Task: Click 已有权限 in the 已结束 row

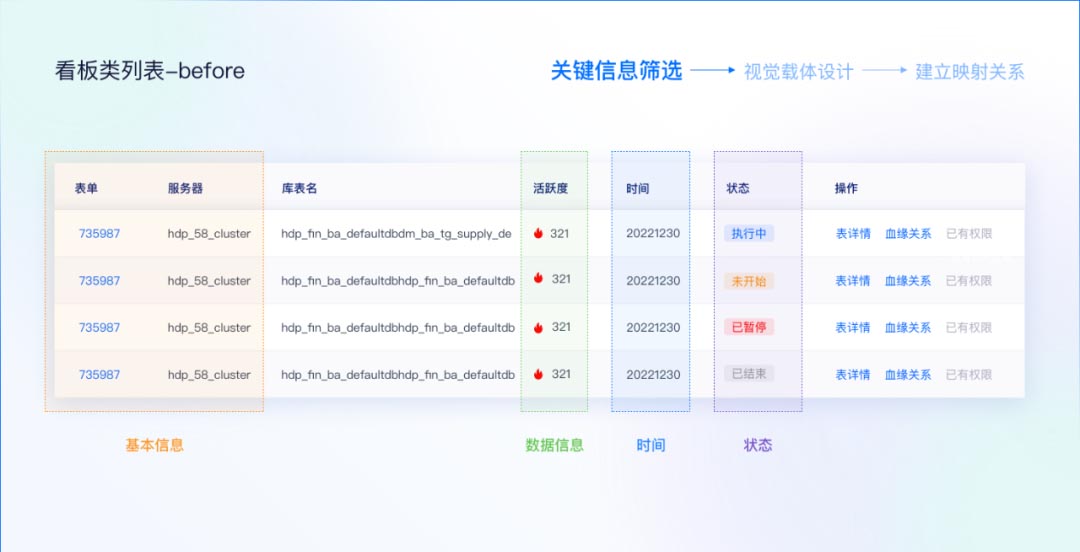Action: [x=968, y=374]
